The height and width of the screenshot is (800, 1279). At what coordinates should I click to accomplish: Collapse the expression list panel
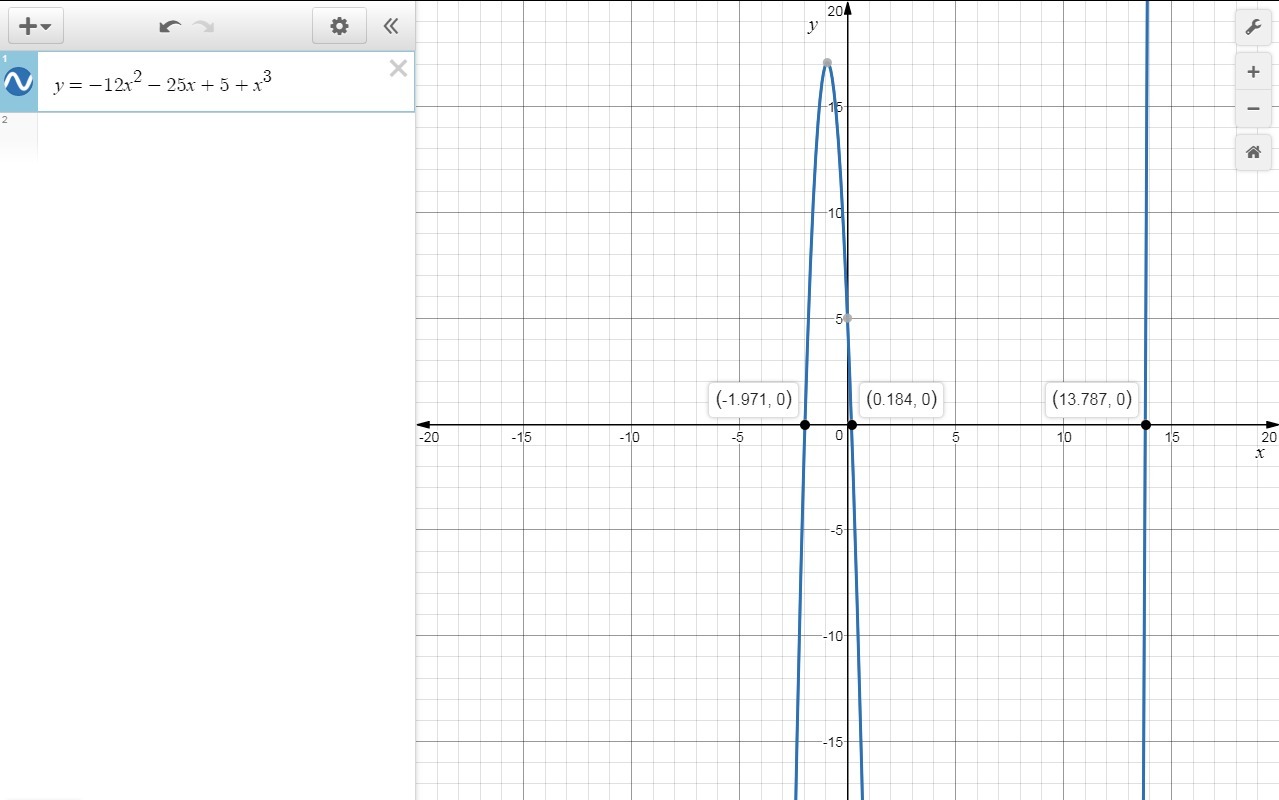point(391,26)
